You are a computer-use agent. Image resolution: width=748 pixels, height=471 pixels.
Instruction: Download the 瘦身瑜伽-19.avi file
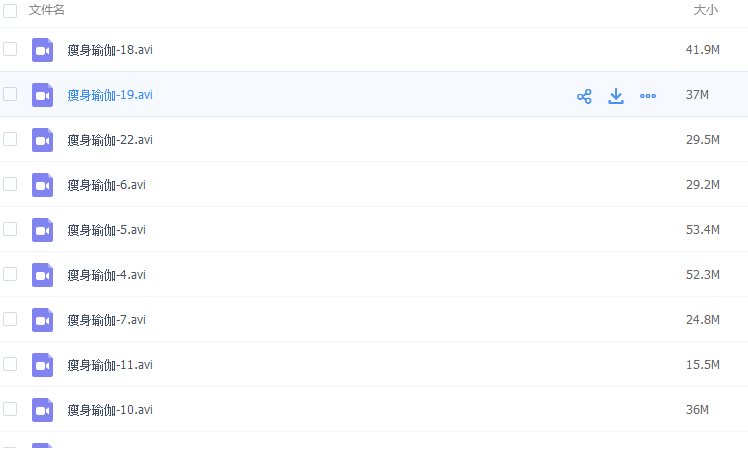tap(616, 96)
